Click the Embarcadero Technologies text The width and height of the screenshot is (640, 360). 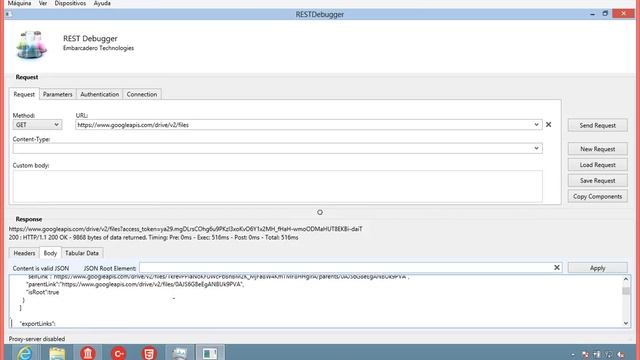click(98, 48)
